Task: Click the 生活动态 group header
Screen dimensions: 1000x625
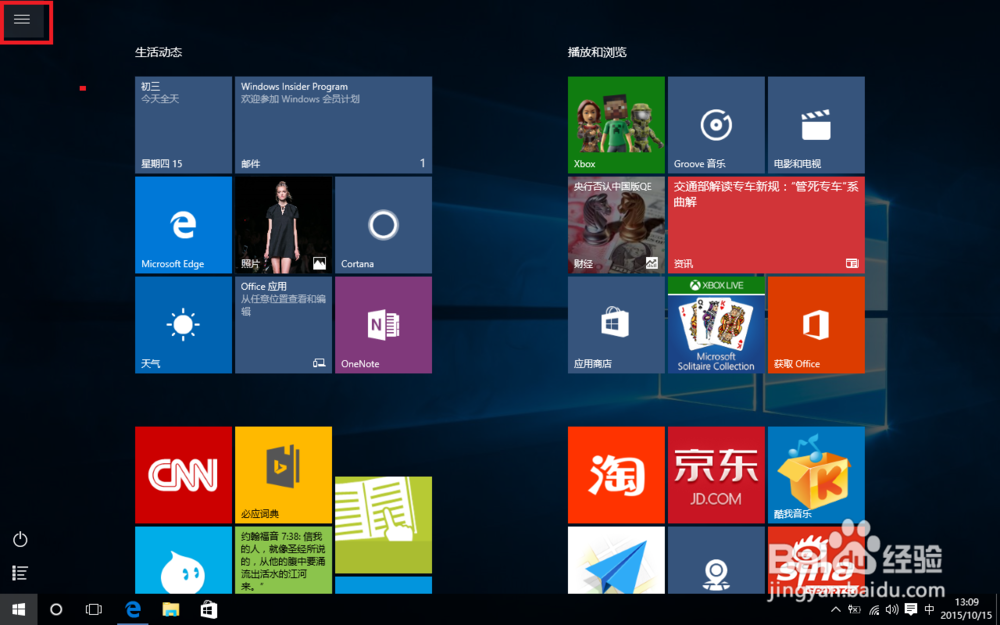Action: (158, 52)
